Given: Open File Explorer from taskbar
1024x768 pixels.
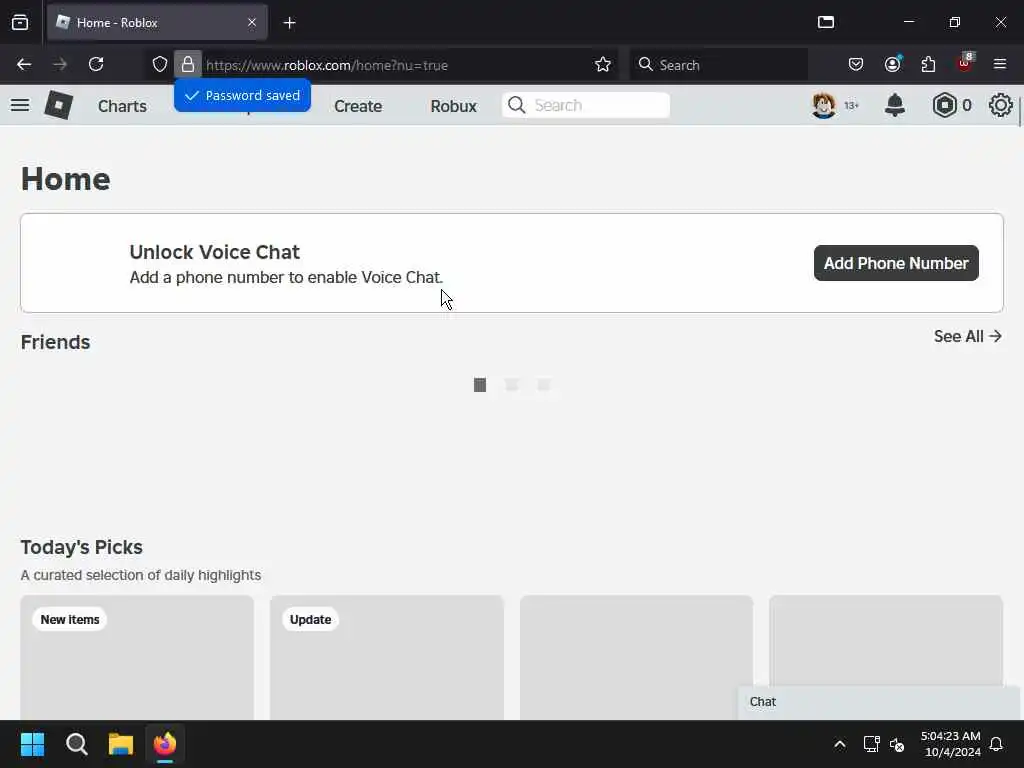Looking at the screenshot, I should click(121, 744).
